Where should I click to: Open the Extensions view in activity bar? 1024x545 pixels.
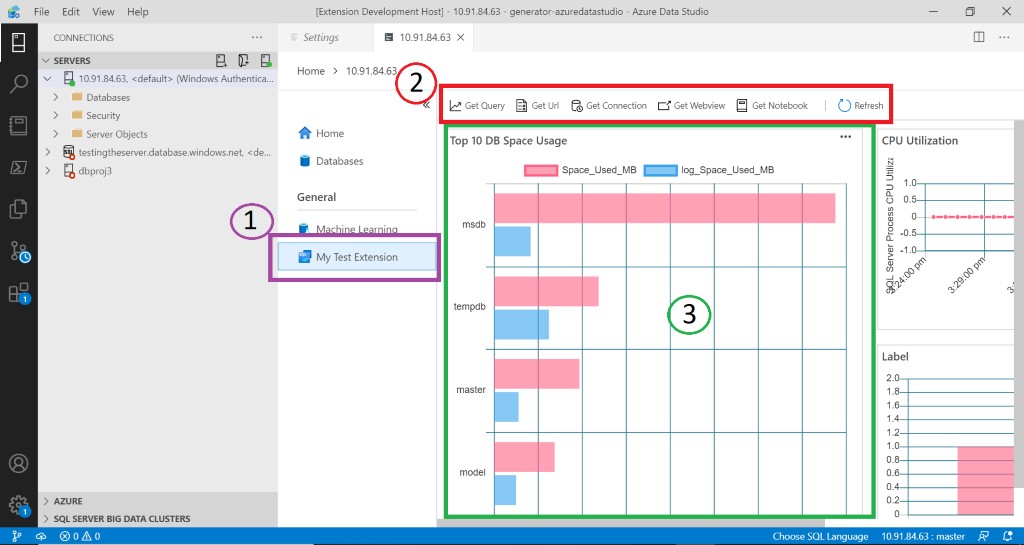(x=18, y=293)
